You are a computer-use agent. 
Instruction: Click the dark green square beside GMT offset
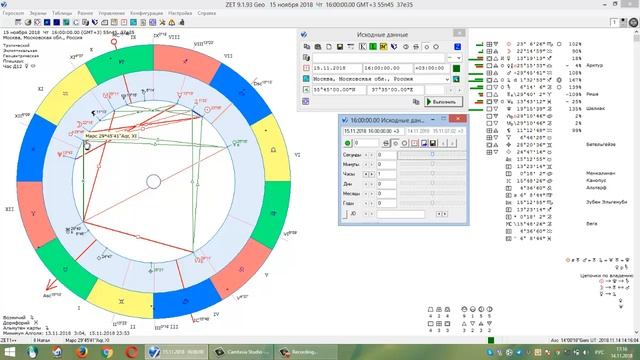456,68
